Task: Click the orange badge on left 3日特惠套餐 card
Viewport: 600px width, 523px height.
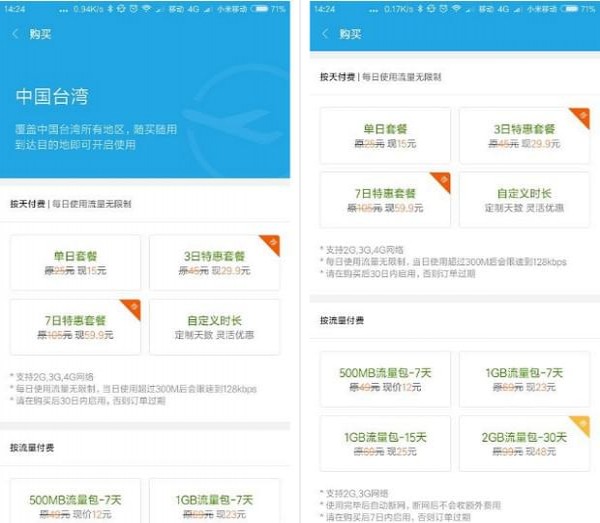Action: pos(270,244)
